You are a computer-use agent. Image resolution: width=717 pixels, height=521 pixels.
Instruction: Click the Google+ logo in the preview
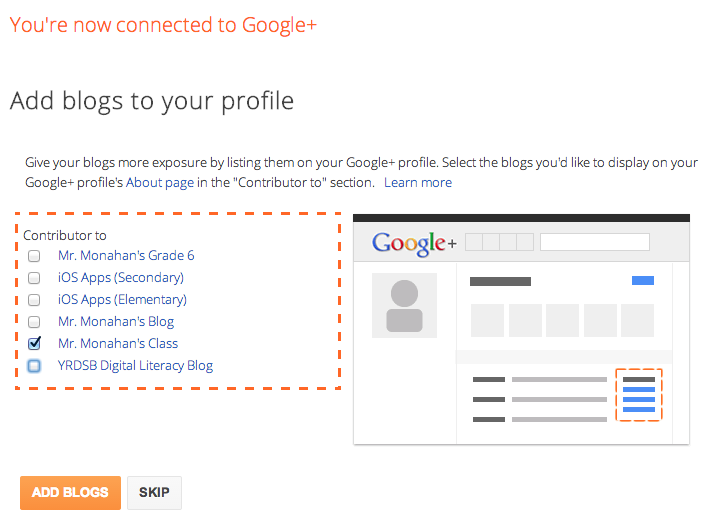click(414, 243)
